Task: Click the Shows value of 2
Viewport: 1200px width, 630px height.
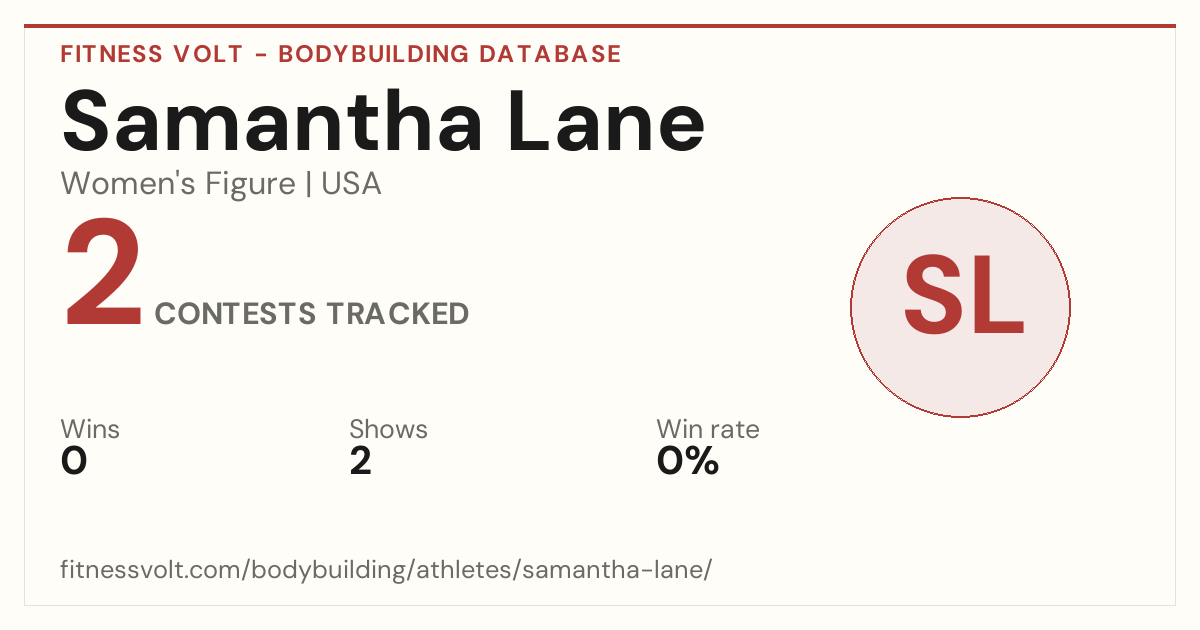Action: [360, 461]
